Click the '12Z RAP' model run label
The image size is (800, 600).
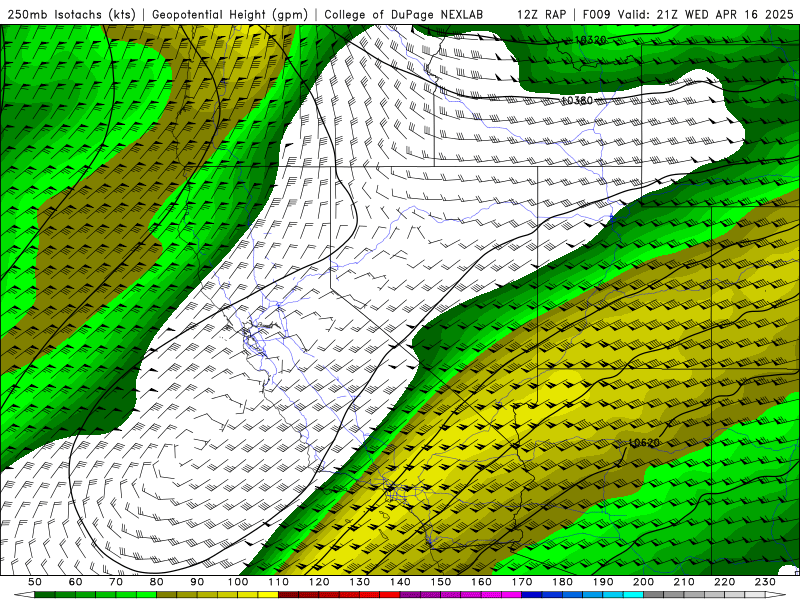click(x=541, y=14)
